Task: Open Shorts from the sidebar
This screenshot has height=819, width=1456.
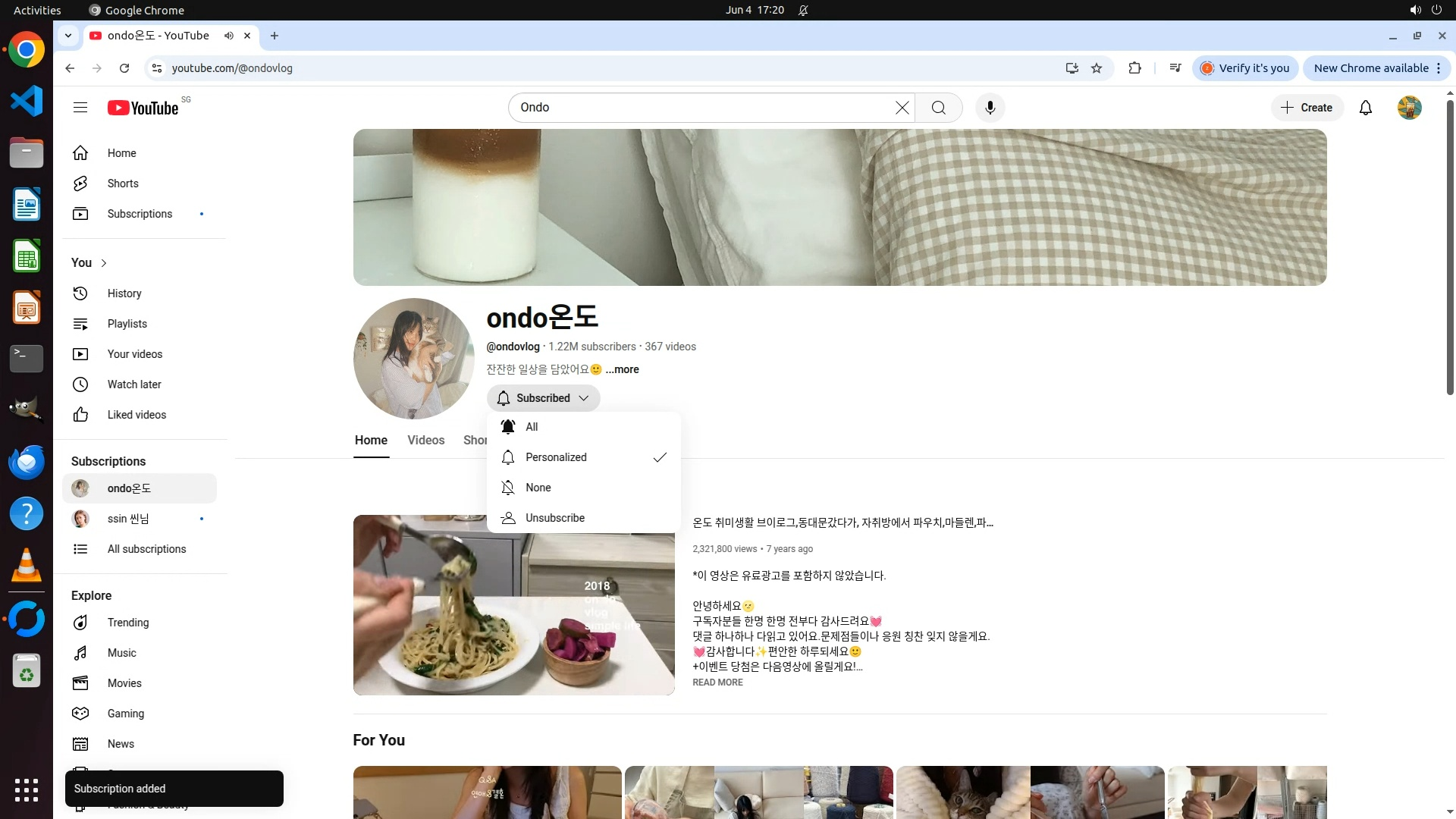Action: point(122,184)
